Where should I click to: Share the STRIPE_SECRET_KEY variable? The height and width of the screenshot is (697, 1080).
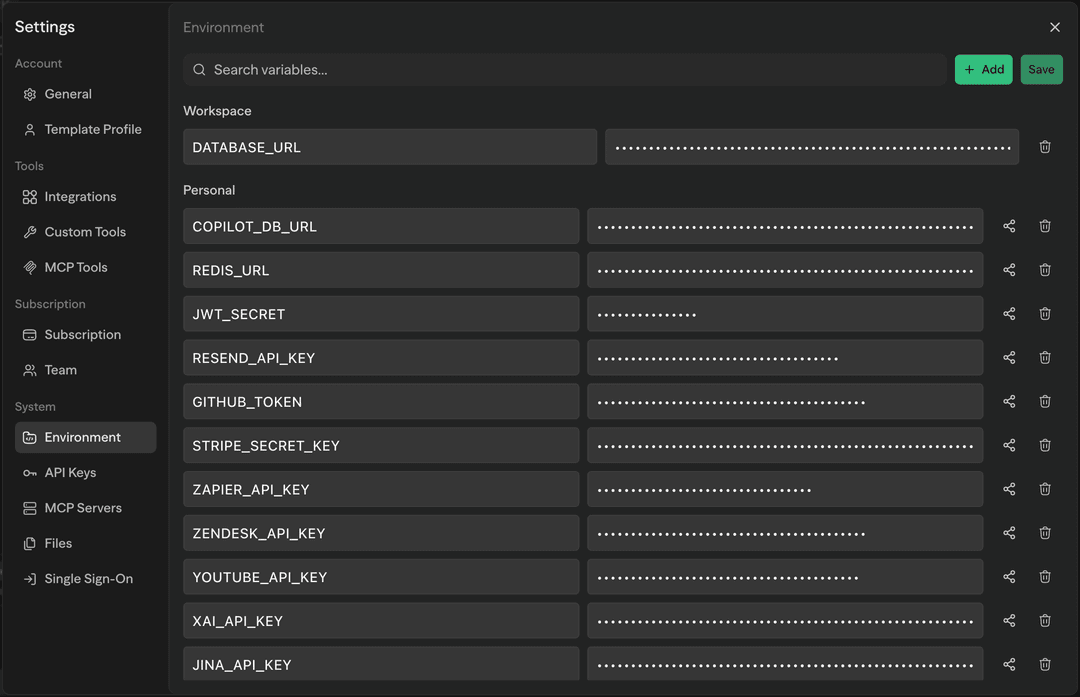click(1009, 445)
